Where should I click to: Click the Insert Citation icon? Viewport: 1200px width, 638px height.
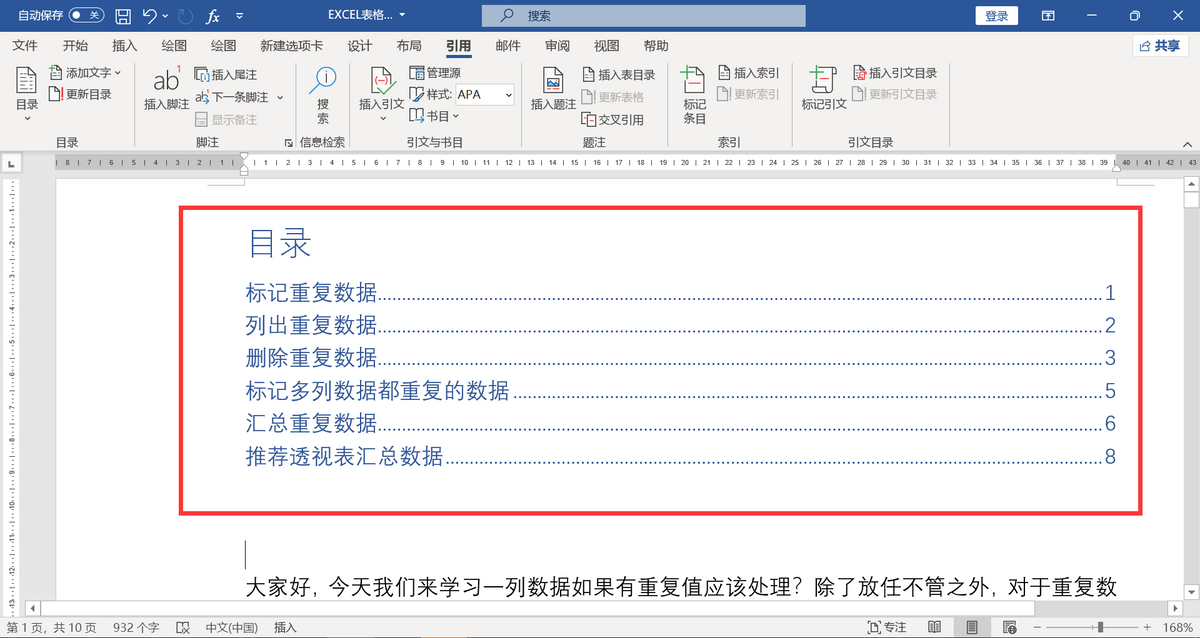coord(381,81)
